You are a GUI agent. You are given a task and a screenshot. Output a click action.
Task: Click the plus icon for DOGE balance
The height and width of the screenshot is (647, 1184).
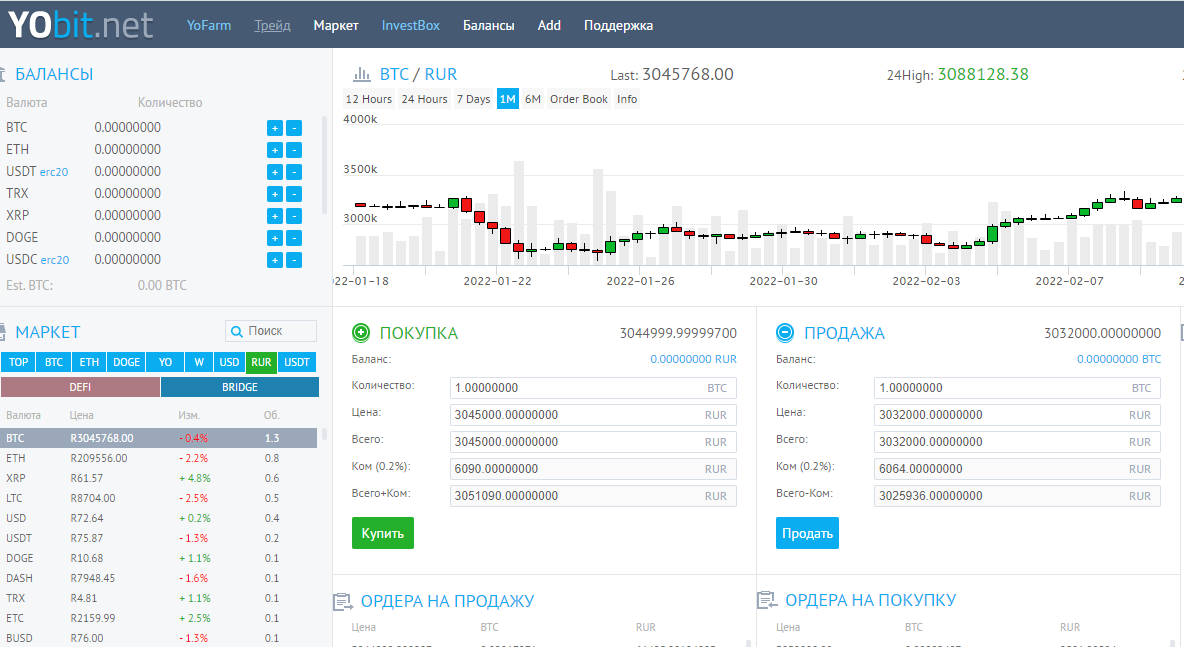(x=275, y=238)
